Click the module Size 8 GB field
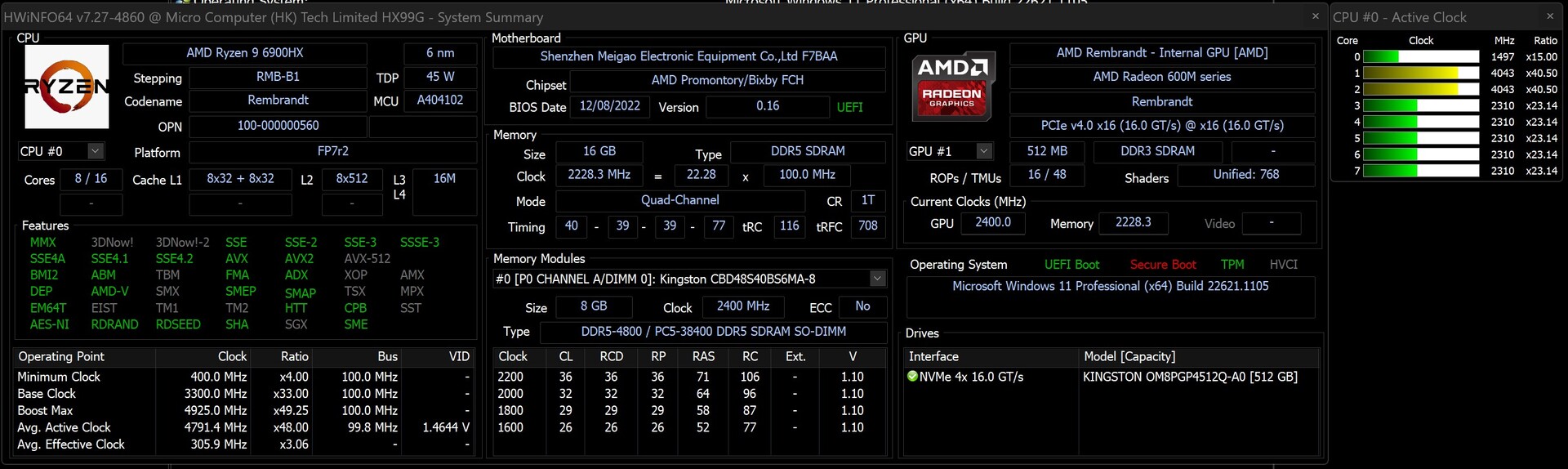Screen dimensions: 1568x469 [x=594, y=306]
